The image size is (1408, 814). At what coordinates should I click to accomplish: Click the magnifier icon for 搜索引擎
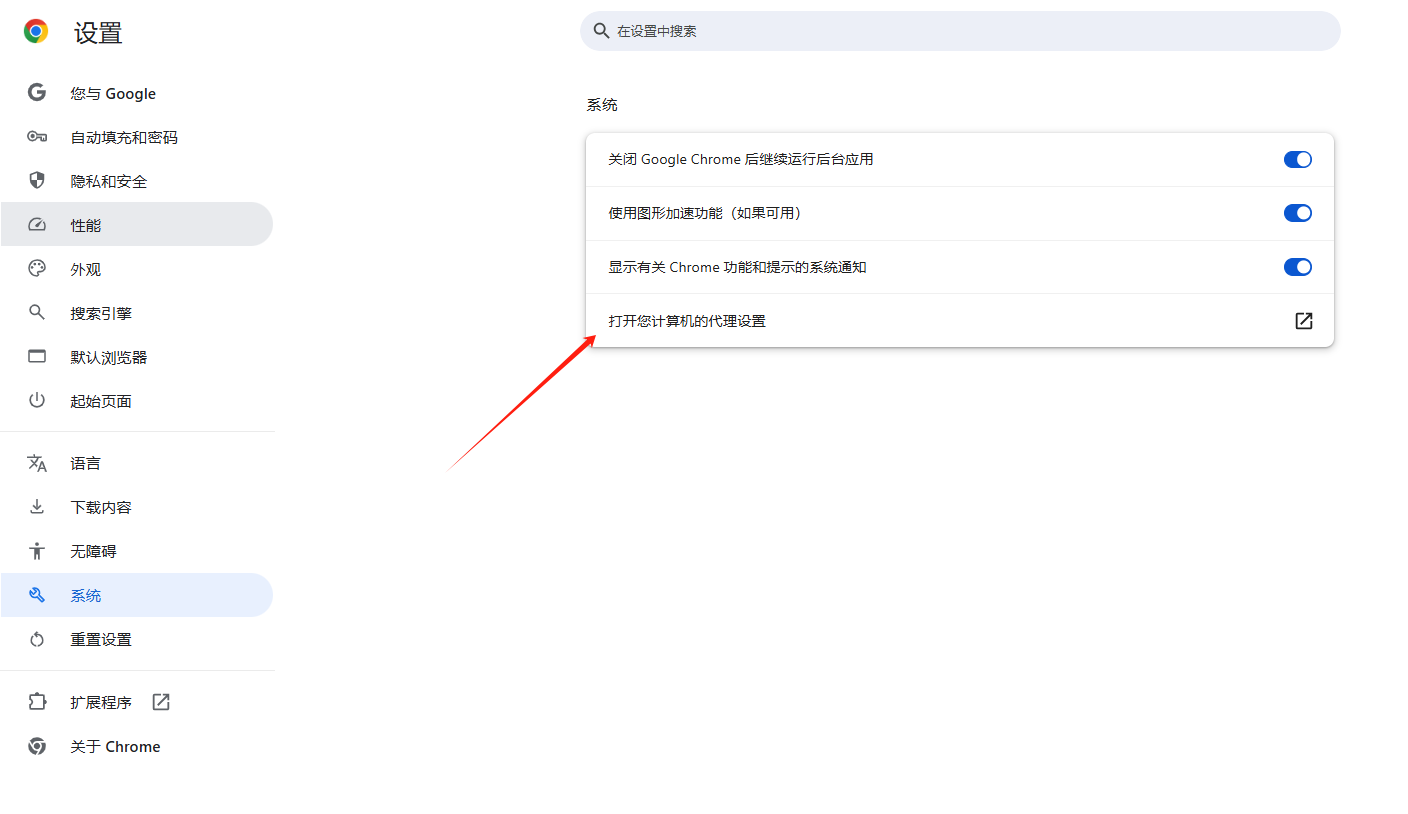37,313
